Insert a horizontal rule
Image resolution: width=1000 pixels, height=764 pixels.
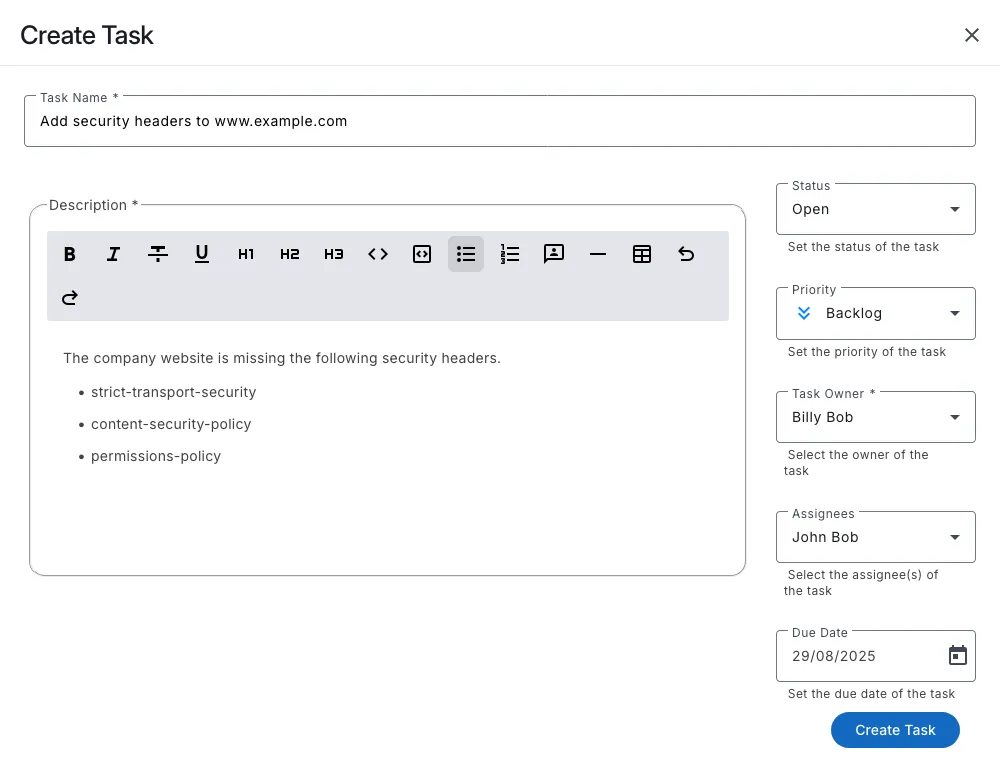click(598, 254)
